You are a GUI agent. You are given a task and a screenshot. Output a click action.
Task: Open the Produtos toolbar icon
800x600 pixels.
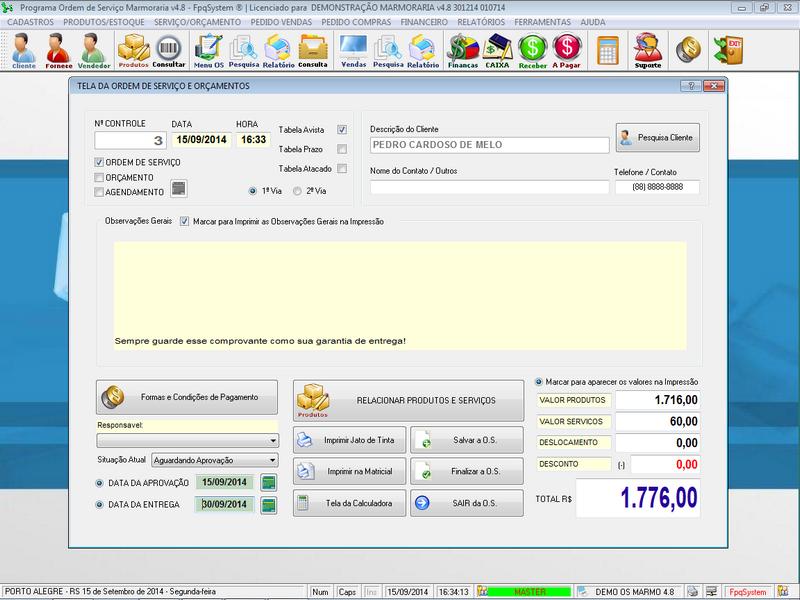pos(133,50)
